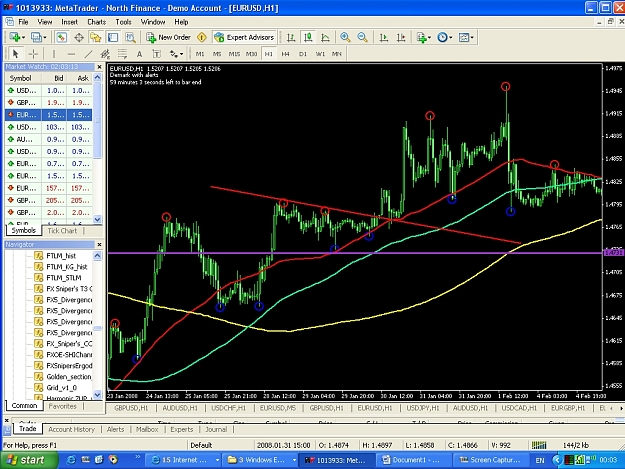Screen dimensions: 625x469
Task: Select the Equidistant Channel tool
Action: pos(105,54)
